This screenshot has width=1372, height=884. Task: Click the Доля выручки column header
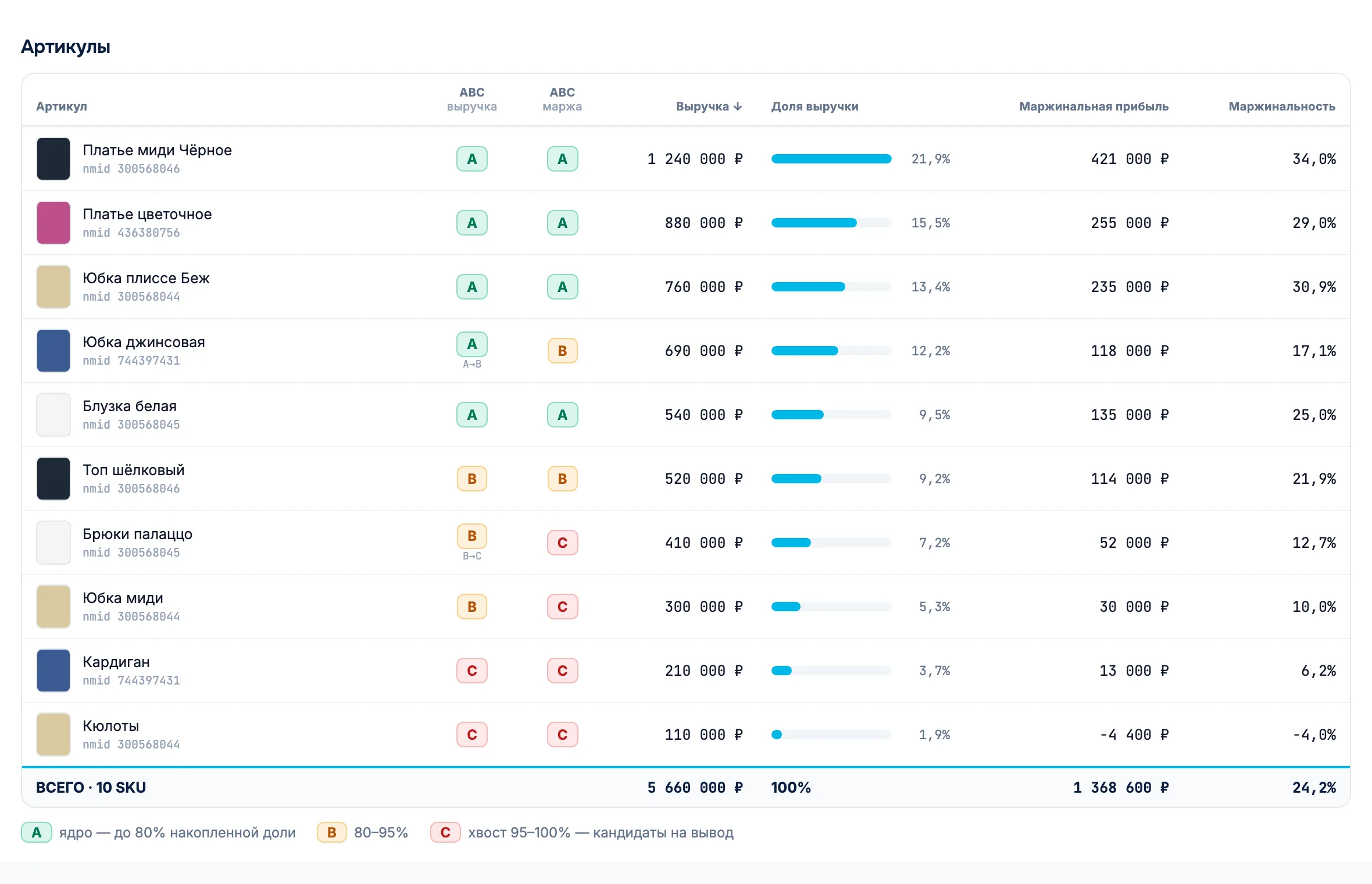[814, 106]
